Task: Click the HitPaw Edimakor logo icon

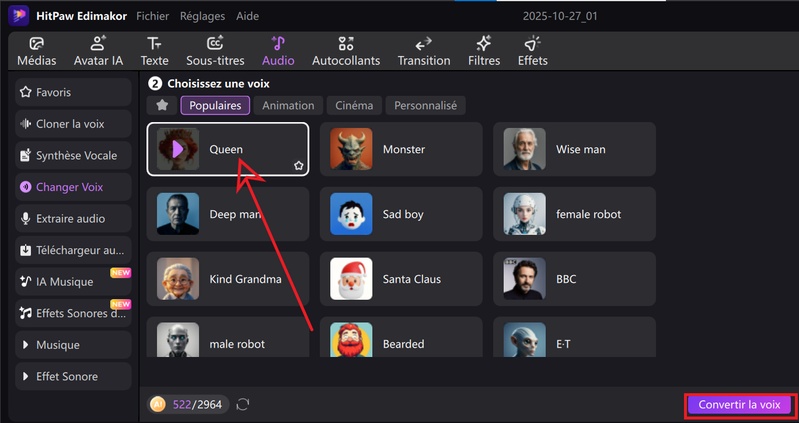Action: point(18,16)
